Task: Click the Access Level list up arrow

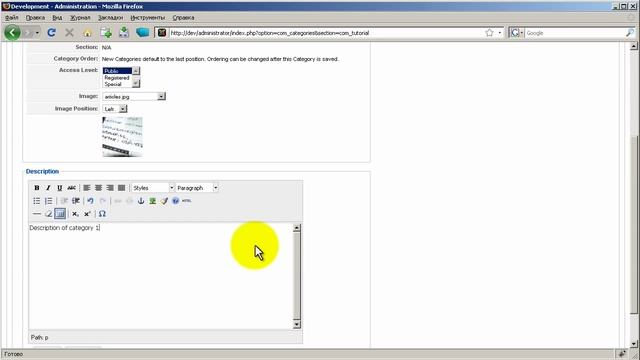Action: coord(136,71)
